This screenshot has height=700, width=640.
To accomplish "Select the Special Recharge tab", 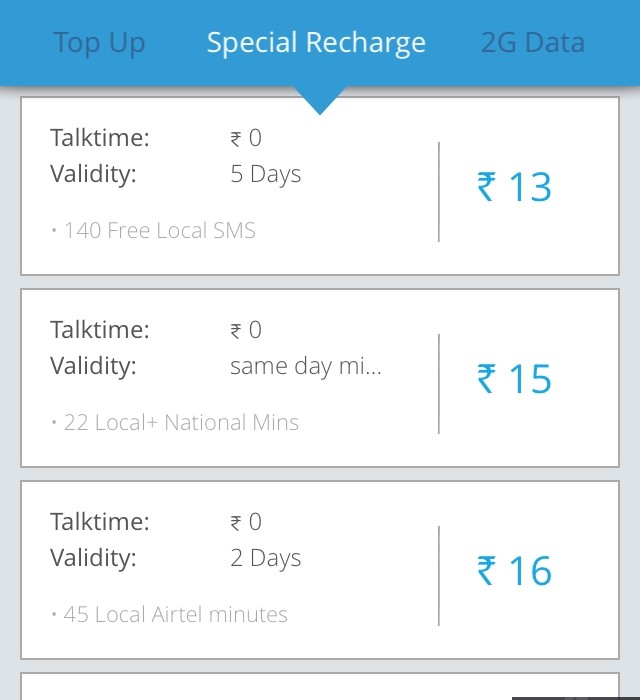I will [x=316, y=43].
